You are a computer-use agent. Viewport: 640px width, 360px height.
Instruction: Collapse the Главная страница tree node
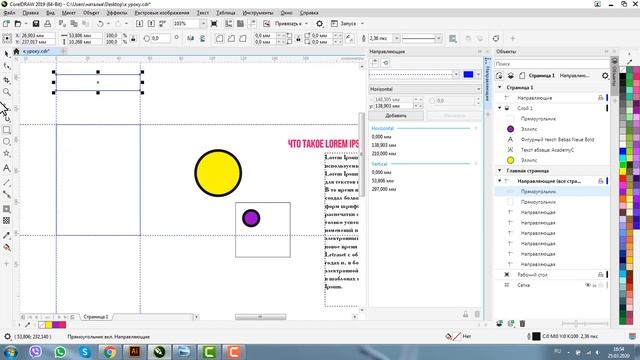[x=500, y=171]
